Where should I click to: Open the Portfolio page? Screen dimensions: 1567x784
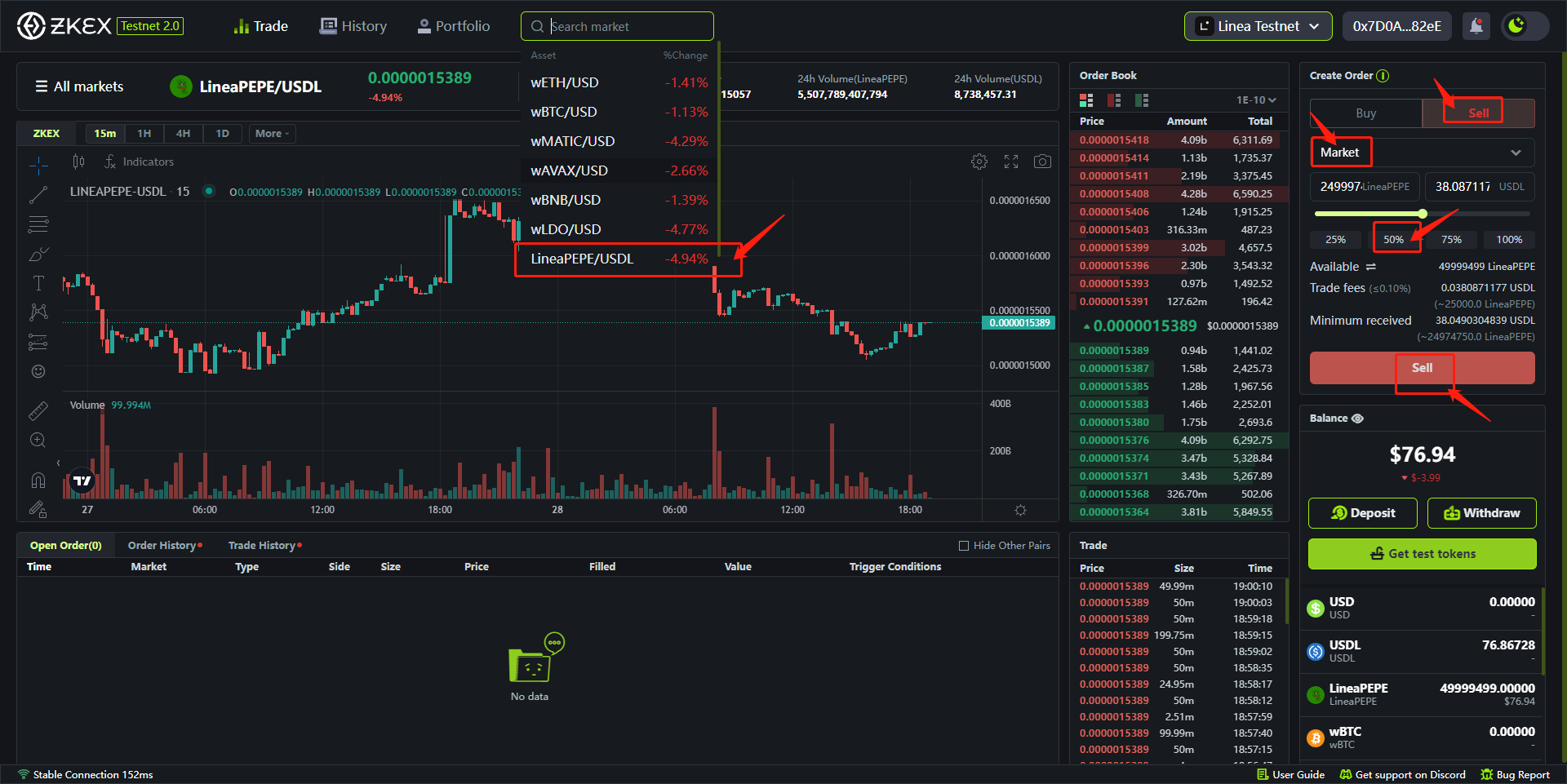click(x=454, y=26)
